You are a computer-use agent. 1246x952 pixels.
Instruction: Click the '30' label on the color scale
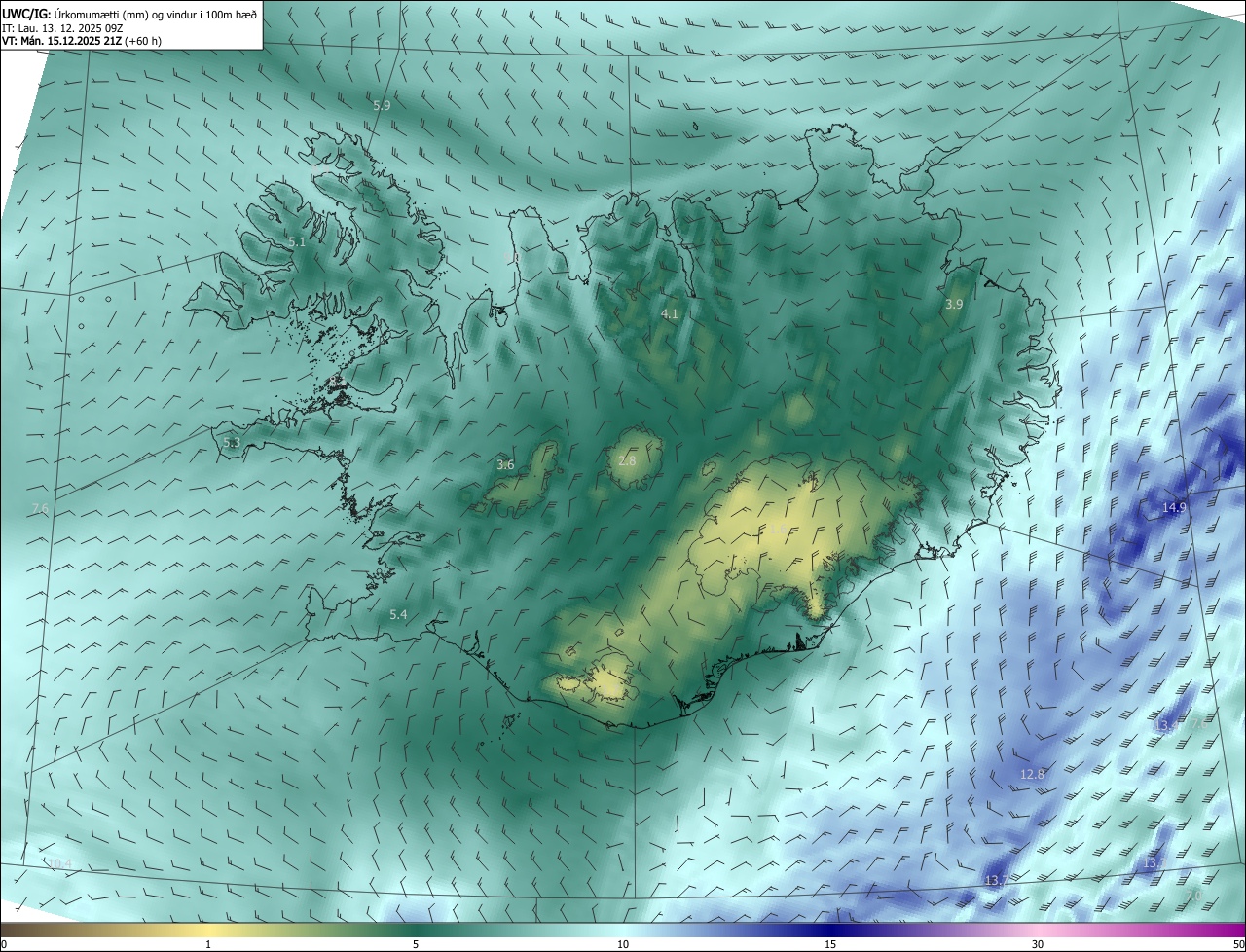click(x=1038, y=944)
